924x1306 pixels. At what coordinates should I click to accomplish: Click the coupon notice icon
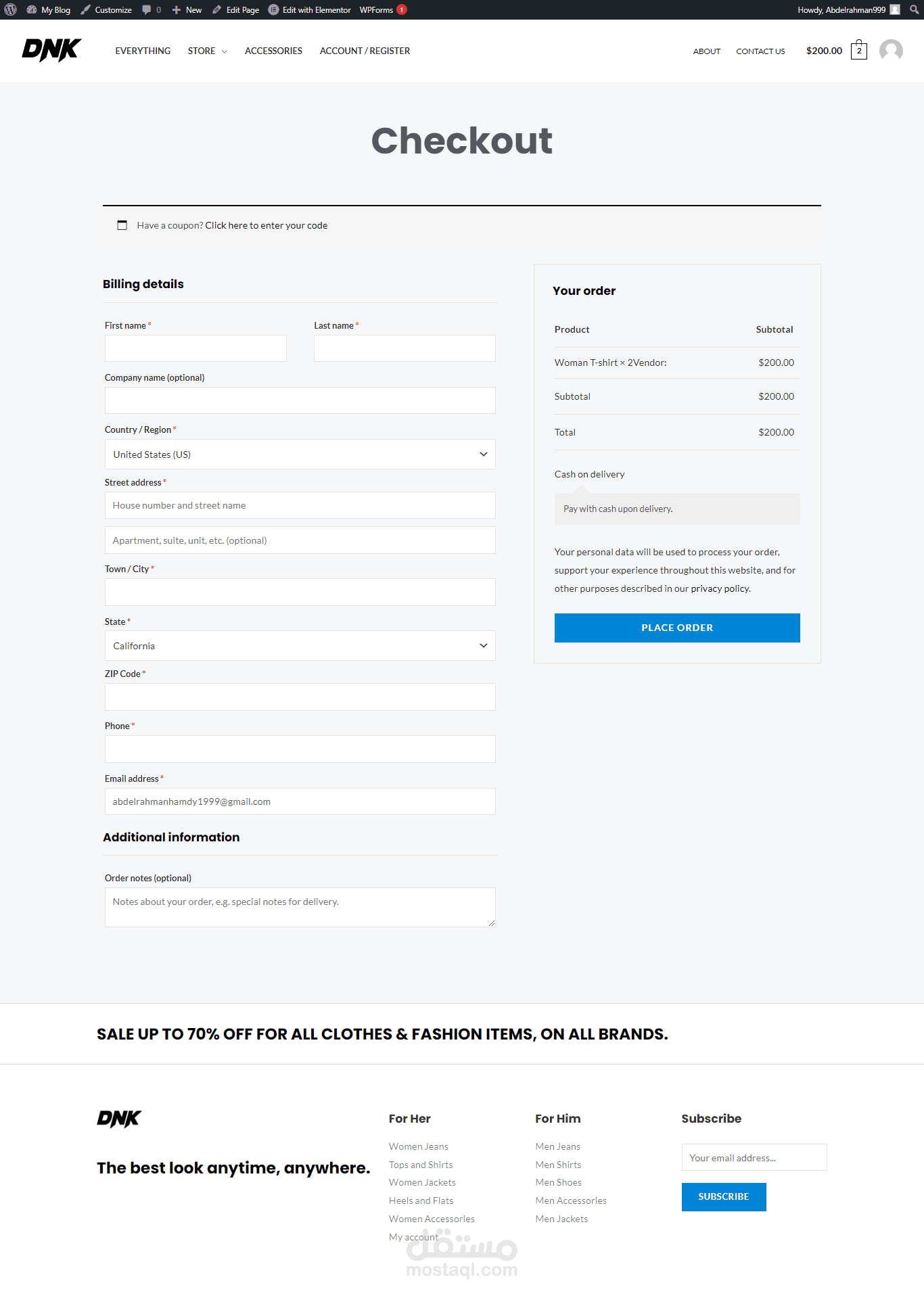(x=122, y=225)
